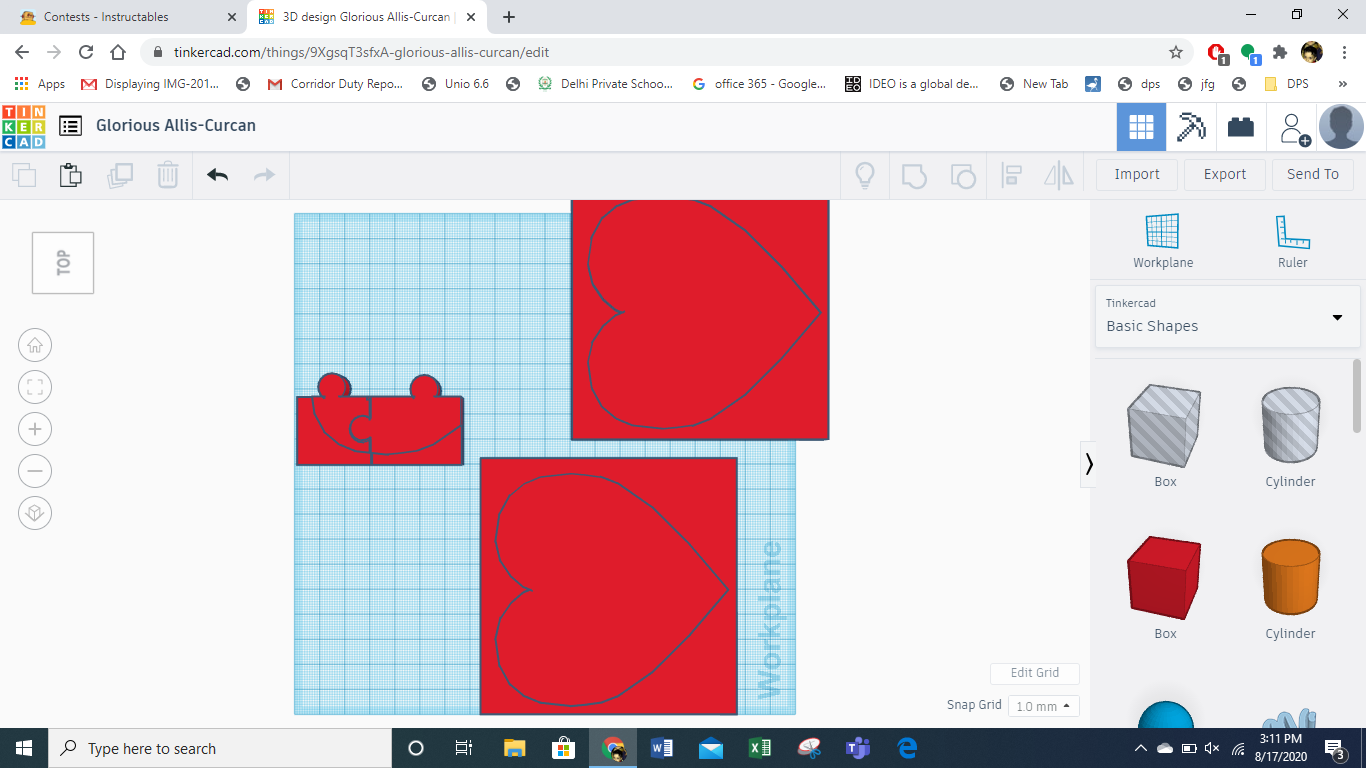The height and width of the screenshot is (768, 1366).
Task: Click the Home view icon
Action: (x=35, y=346)
